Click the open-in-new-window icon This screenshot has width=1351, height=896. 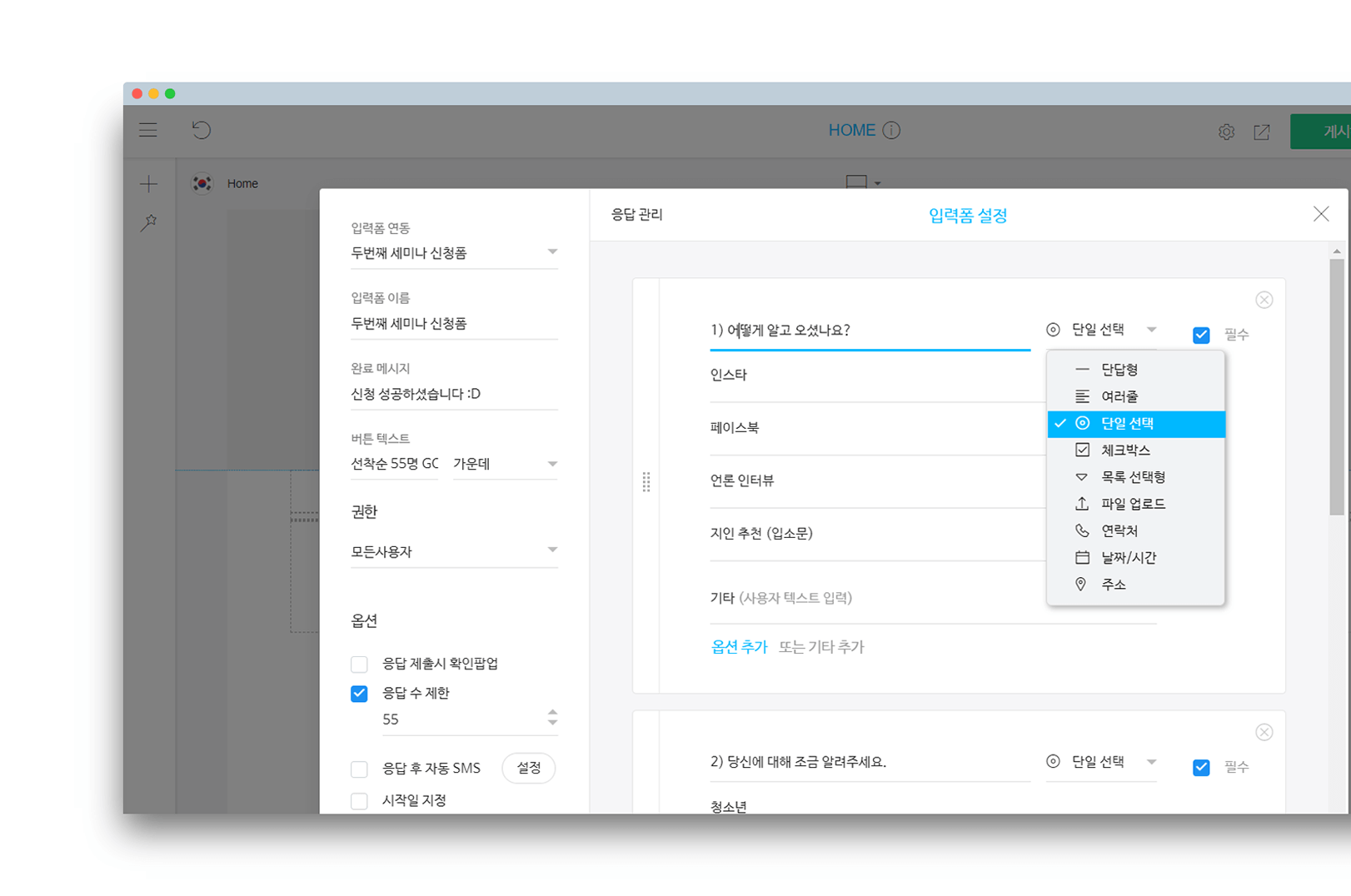(x=1262, y=132)
